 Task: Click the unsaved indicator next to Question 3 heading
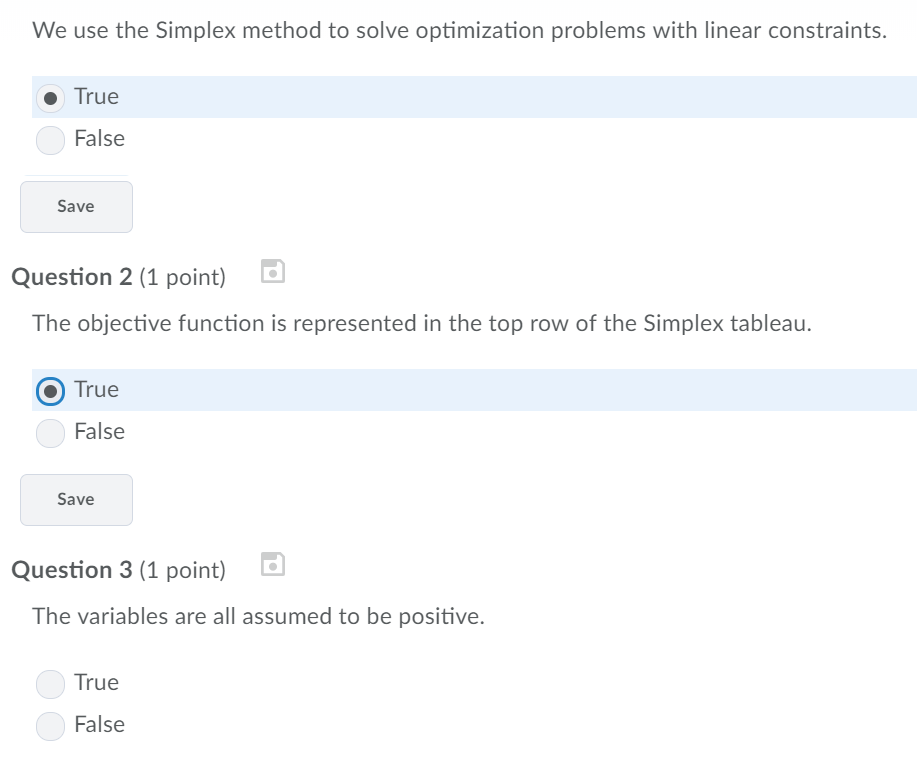click(x=271, y=563)
